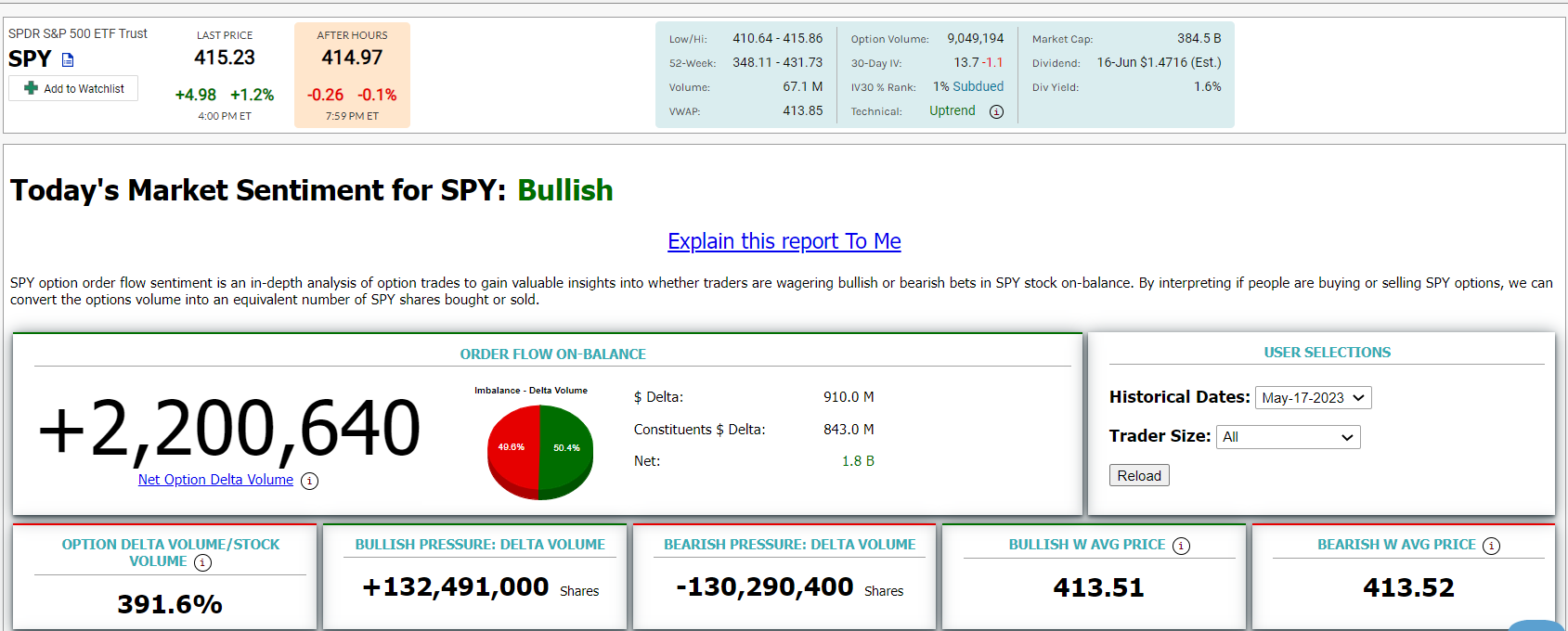Click the SPDR S&P 500 ETF Trust name
The image size is (1568, 631).
[78, 33]
